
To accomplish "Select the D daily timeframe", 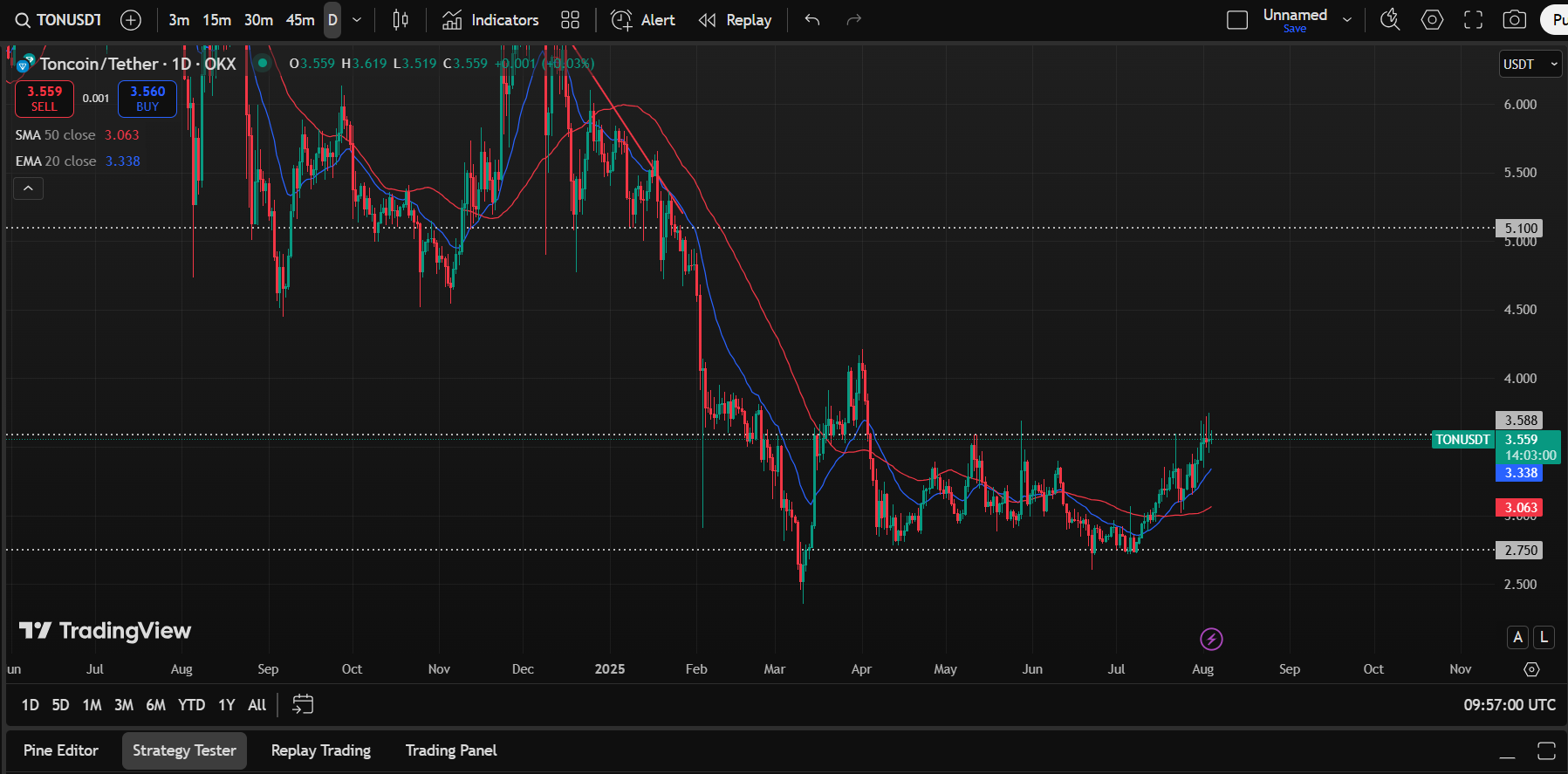I will click(332, 20).
